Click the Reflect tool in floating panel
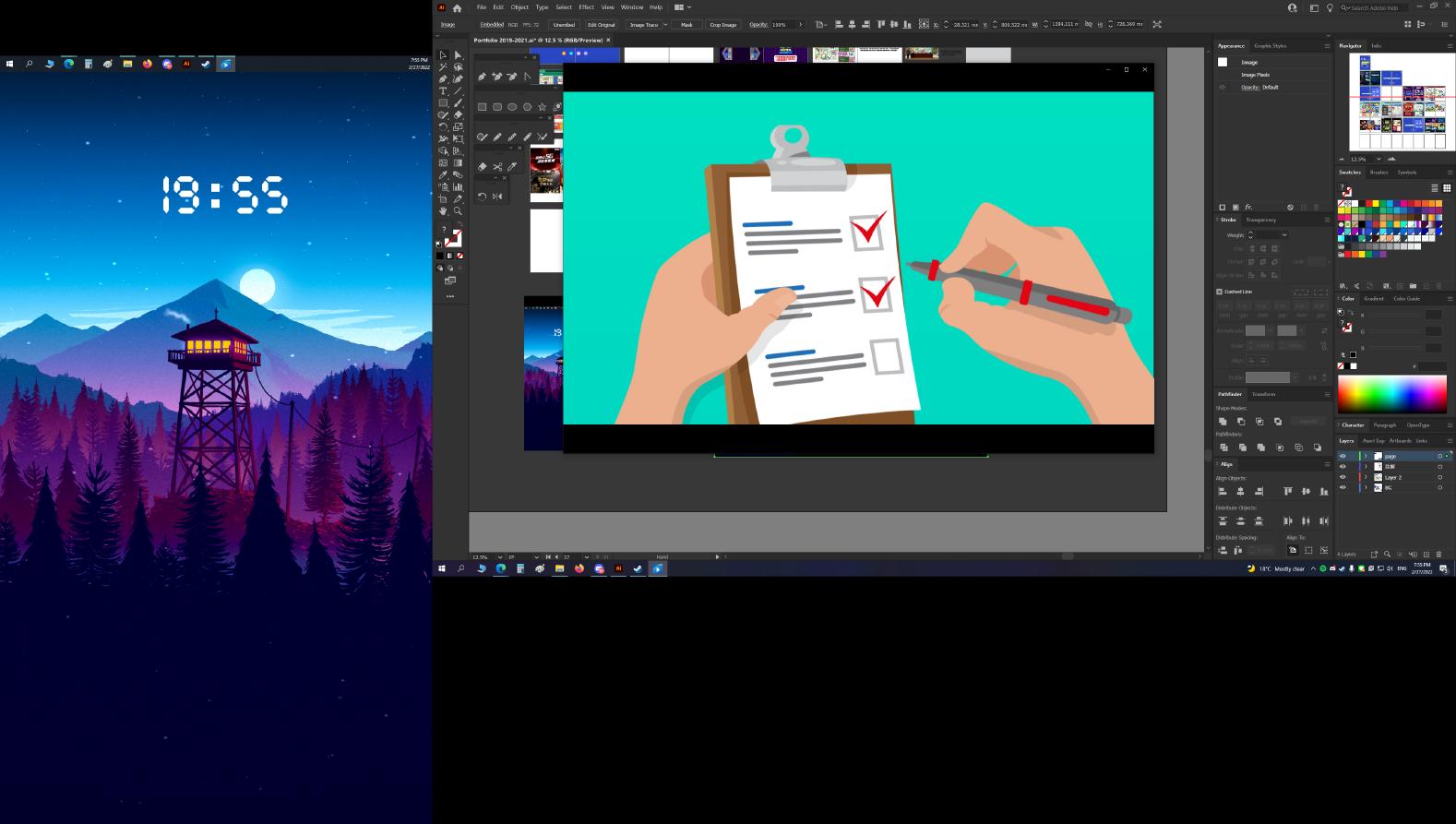The height and width of the screenshot is (824, 1456). click(497, 197)
